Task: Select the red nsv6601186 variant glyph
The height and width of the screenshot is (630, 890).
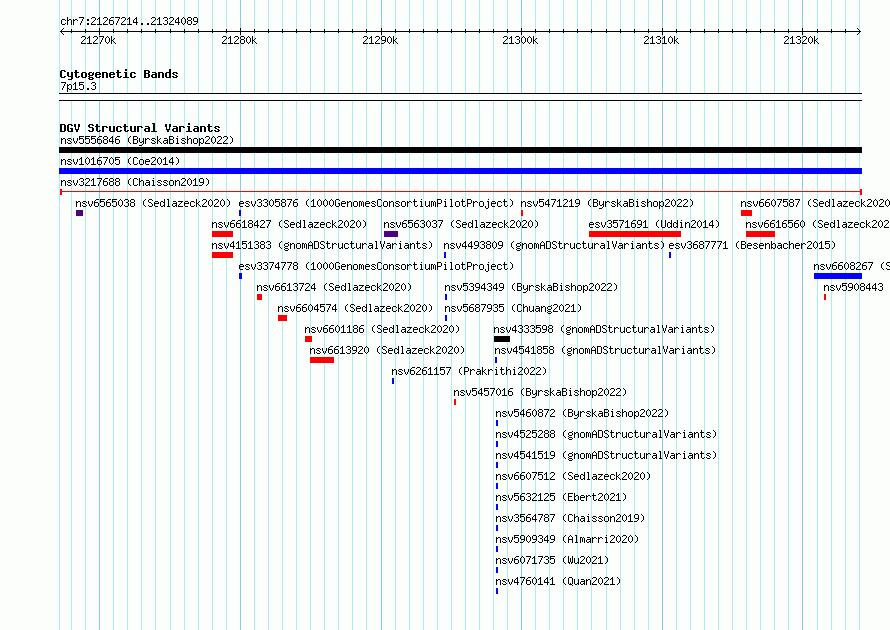Action: (x=308, y=339)
